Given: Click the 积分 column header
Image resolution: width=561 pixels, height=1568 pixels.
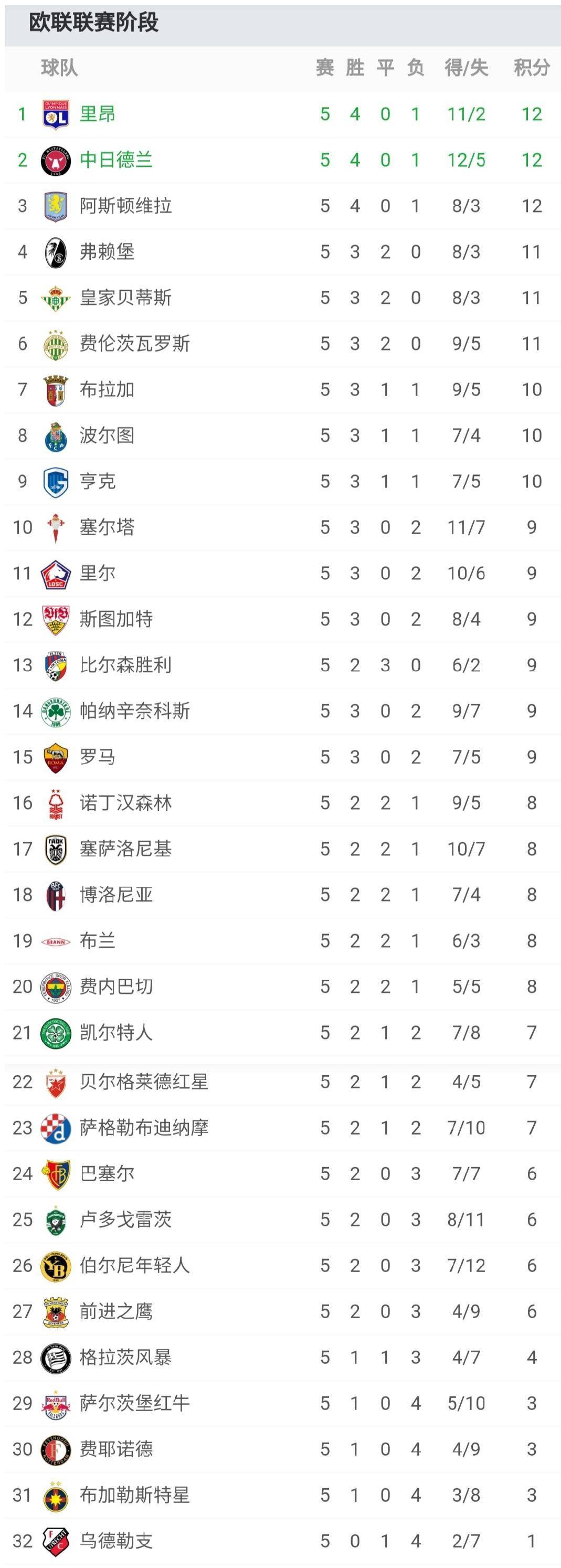Looking at the screenshot, I should [531, 68].
